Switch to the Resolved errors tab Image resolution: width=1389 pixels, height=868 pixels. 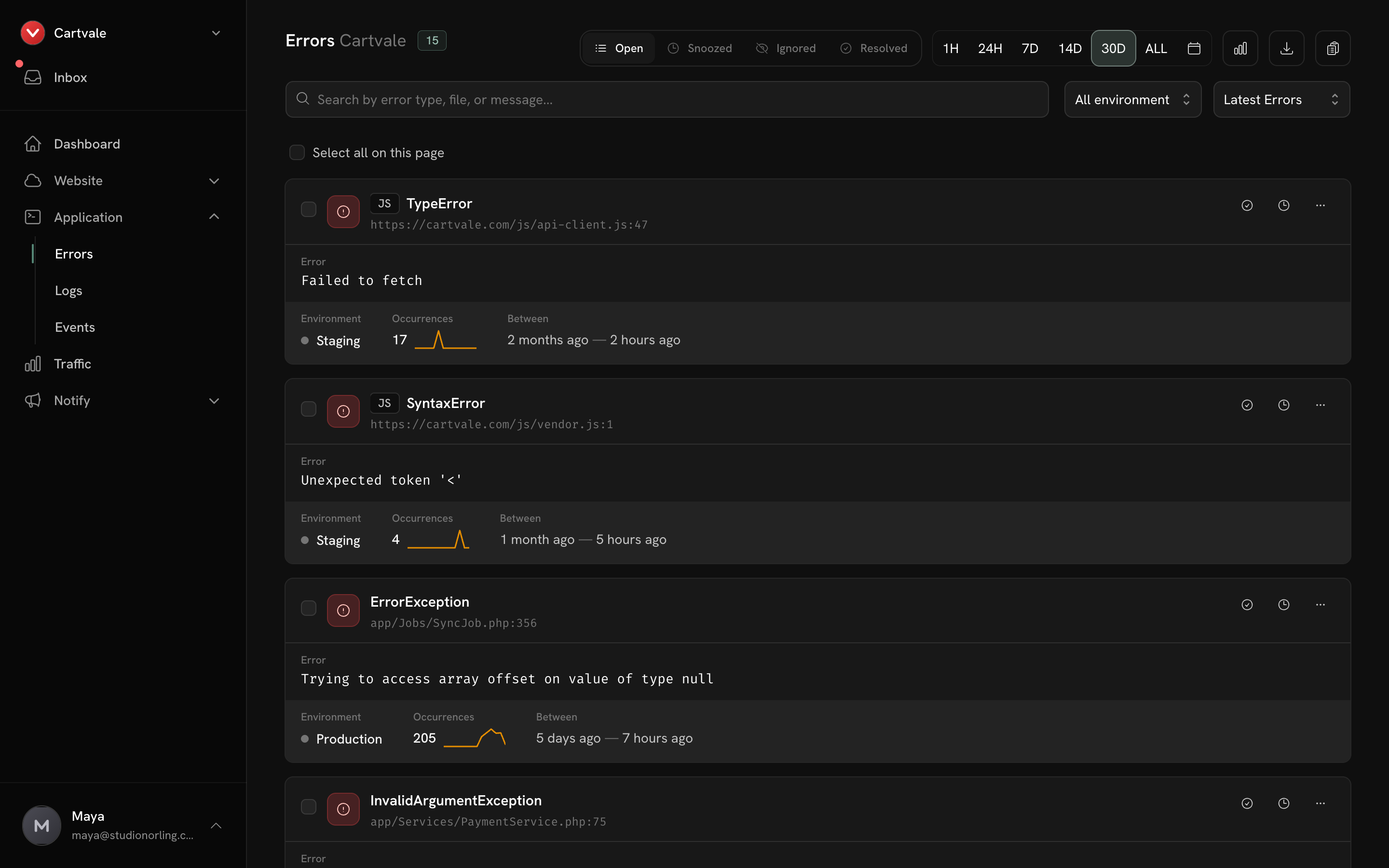[873, 48]
